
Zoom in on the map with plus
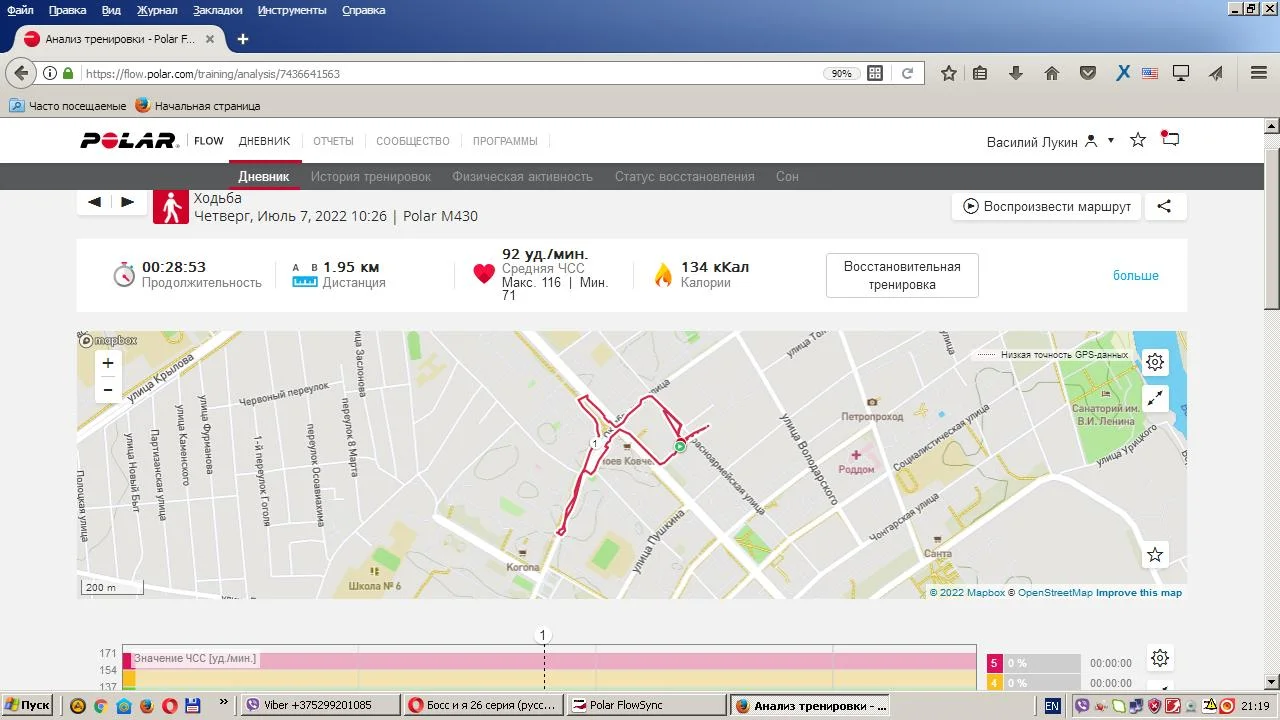click(x=108, y=363)
